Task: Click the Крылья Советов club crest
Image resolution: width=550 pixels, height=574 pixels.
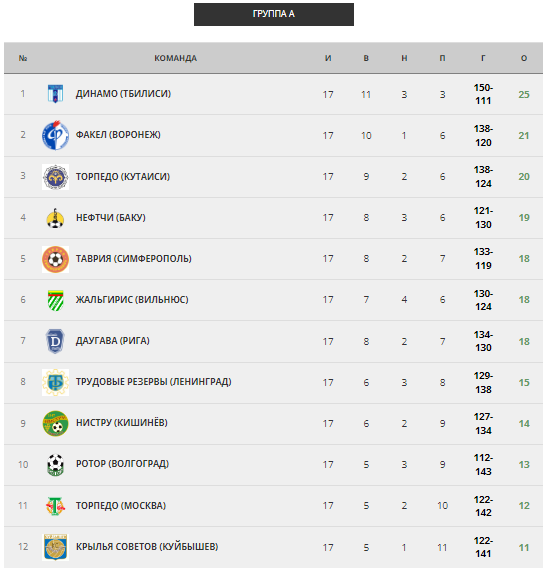Action: 55,547
